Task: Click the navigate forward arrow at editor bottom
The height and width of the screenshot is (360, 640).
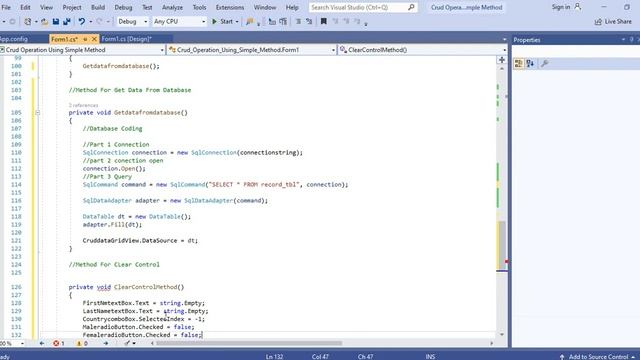Action: click(106, 343)
